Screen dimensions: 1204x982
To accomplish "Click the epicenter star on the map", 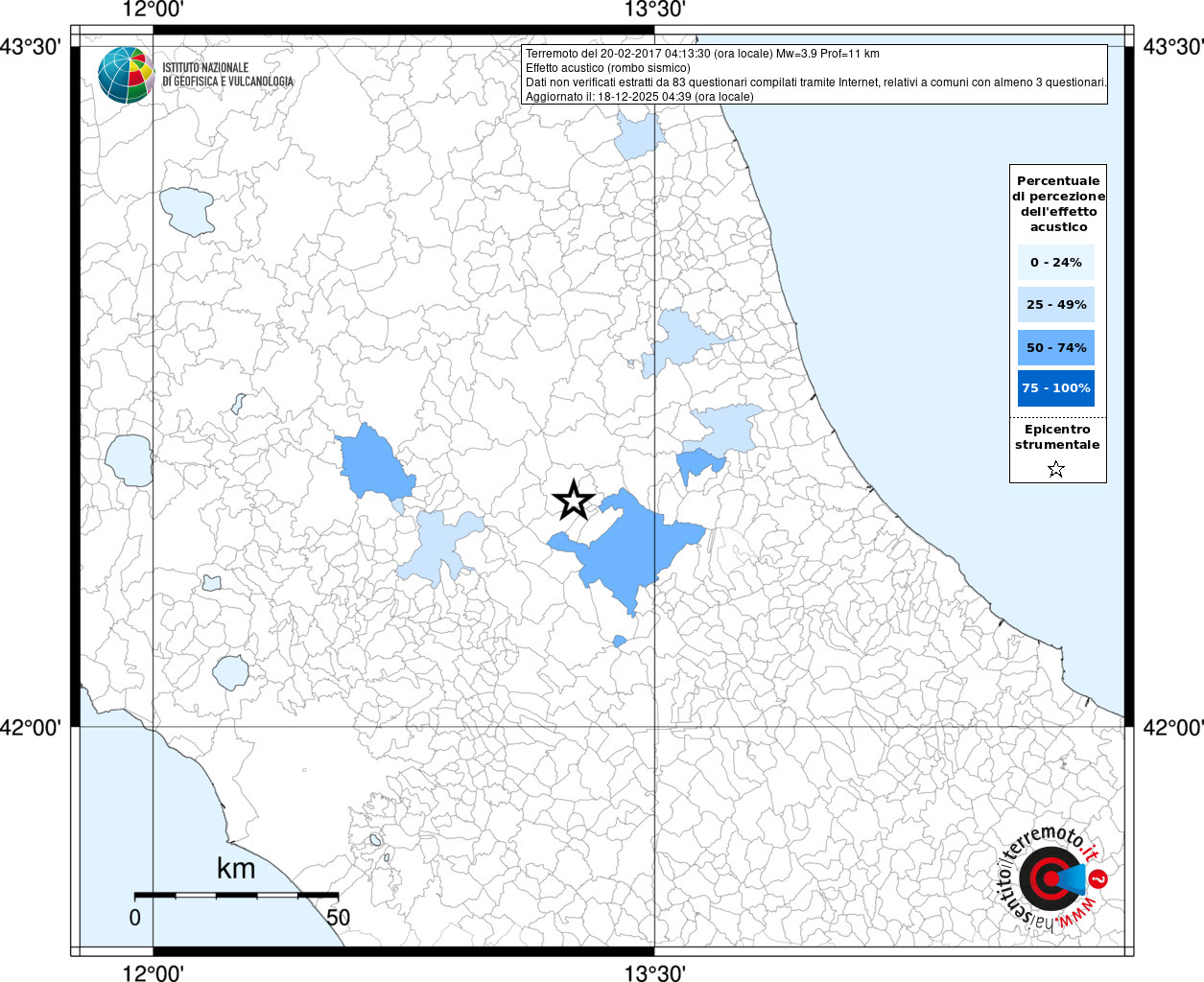I will point(574,501).
